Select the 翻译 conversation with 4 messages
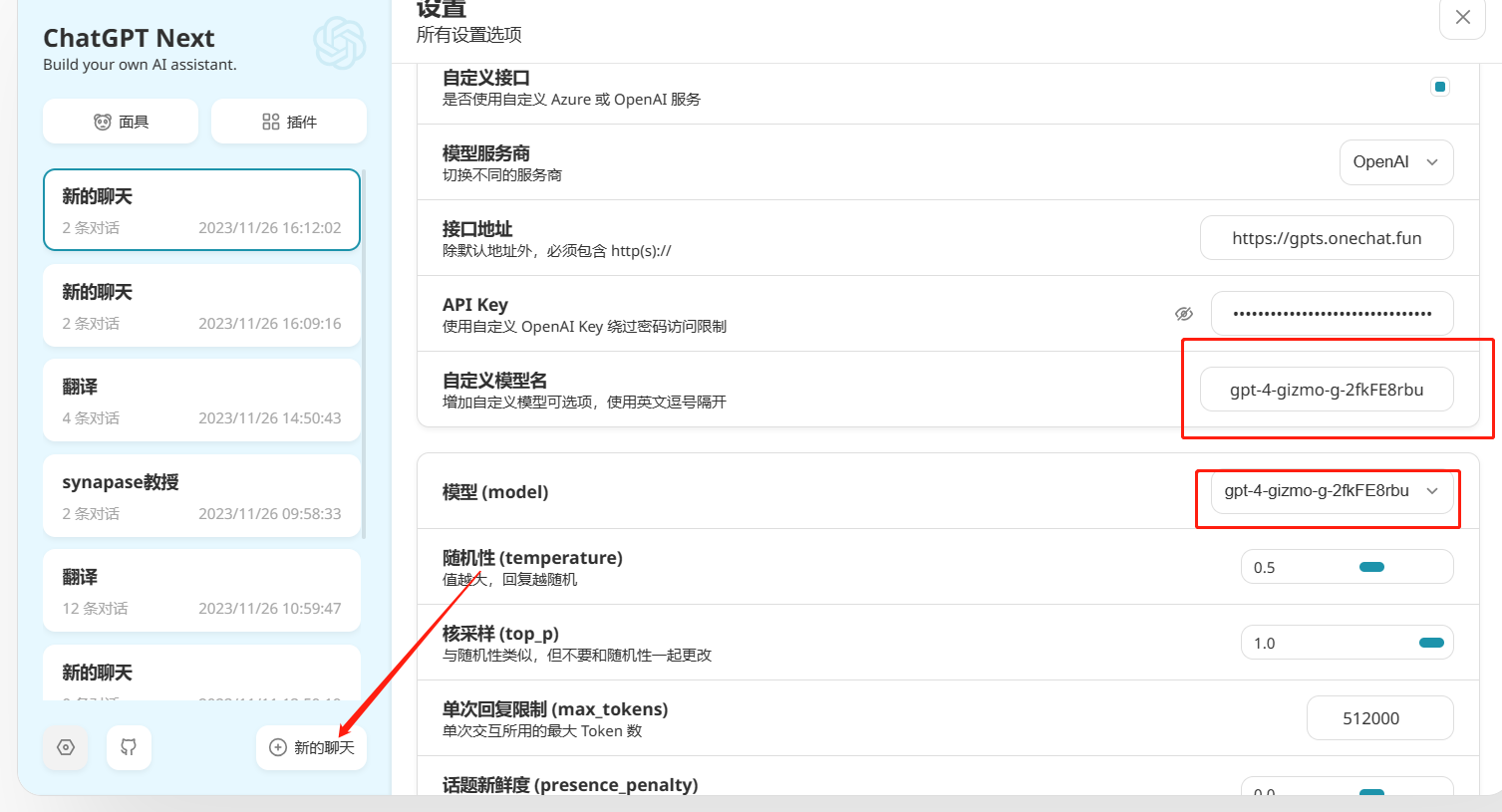Screen dimensions: 1502x812 point(201,401)
